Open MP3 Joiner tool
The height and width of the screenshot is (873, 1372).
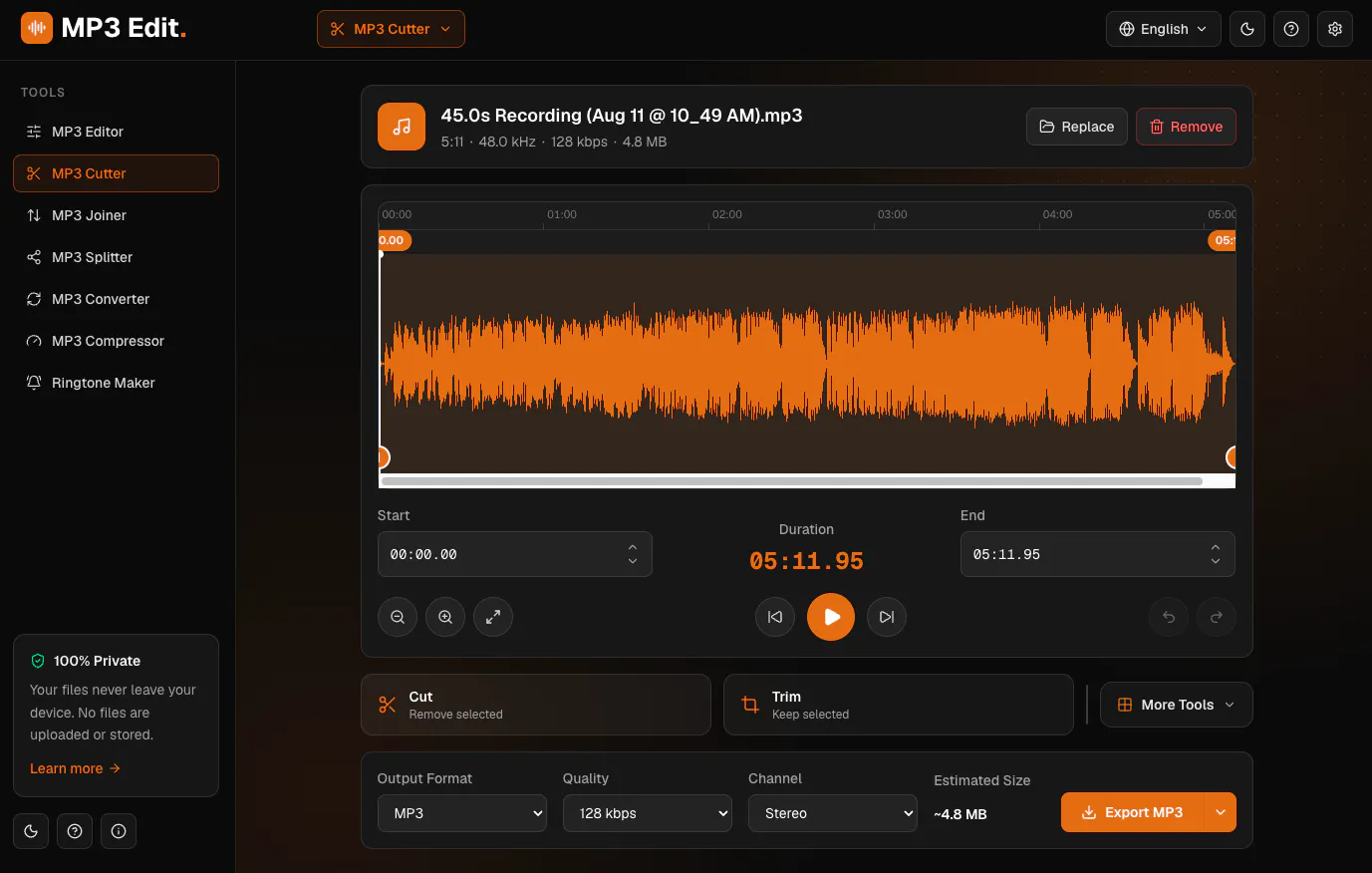click(x=116, y=215)
